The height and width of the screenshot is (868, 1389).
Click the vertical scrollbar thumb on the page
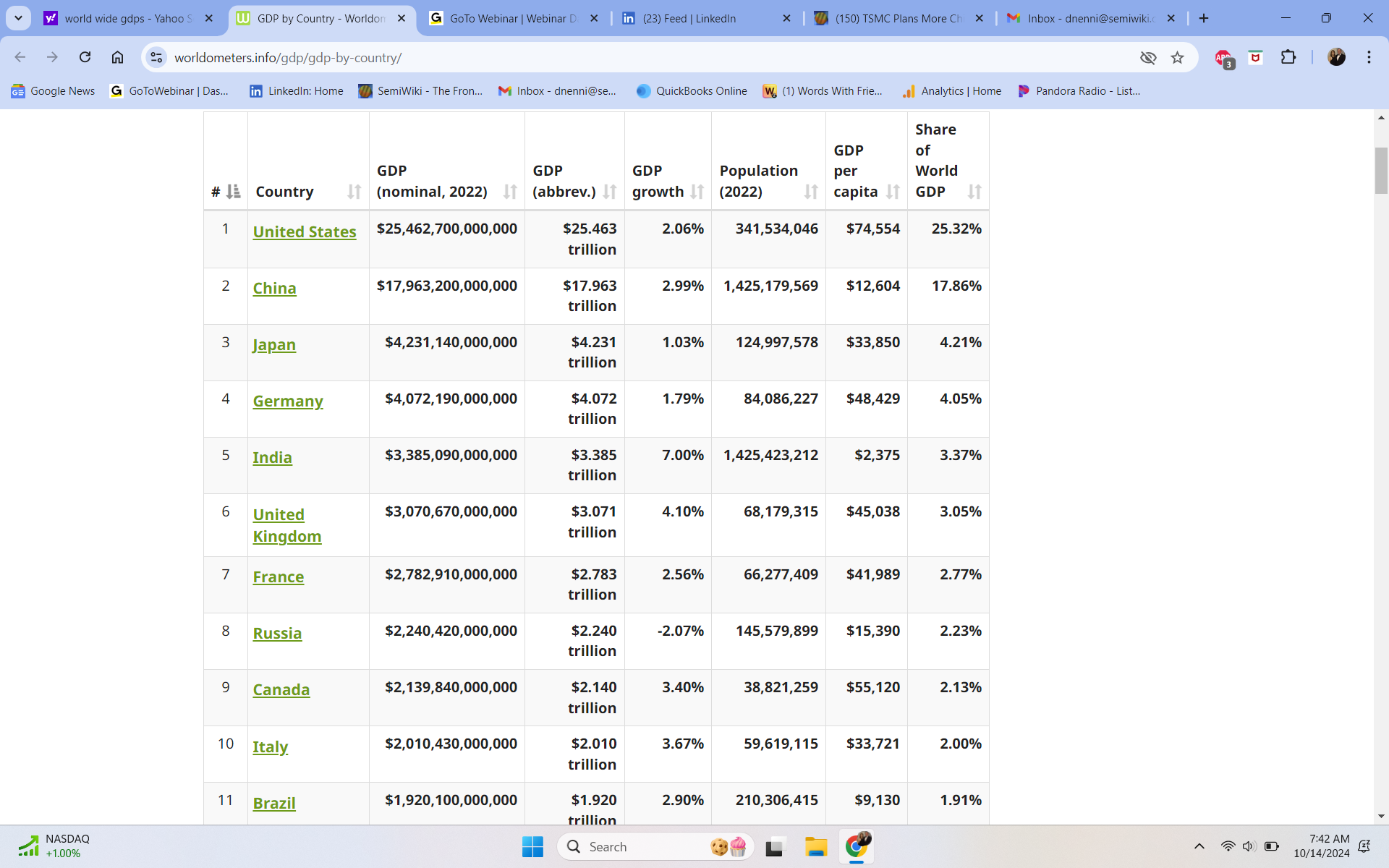[x=1381, y=170]
